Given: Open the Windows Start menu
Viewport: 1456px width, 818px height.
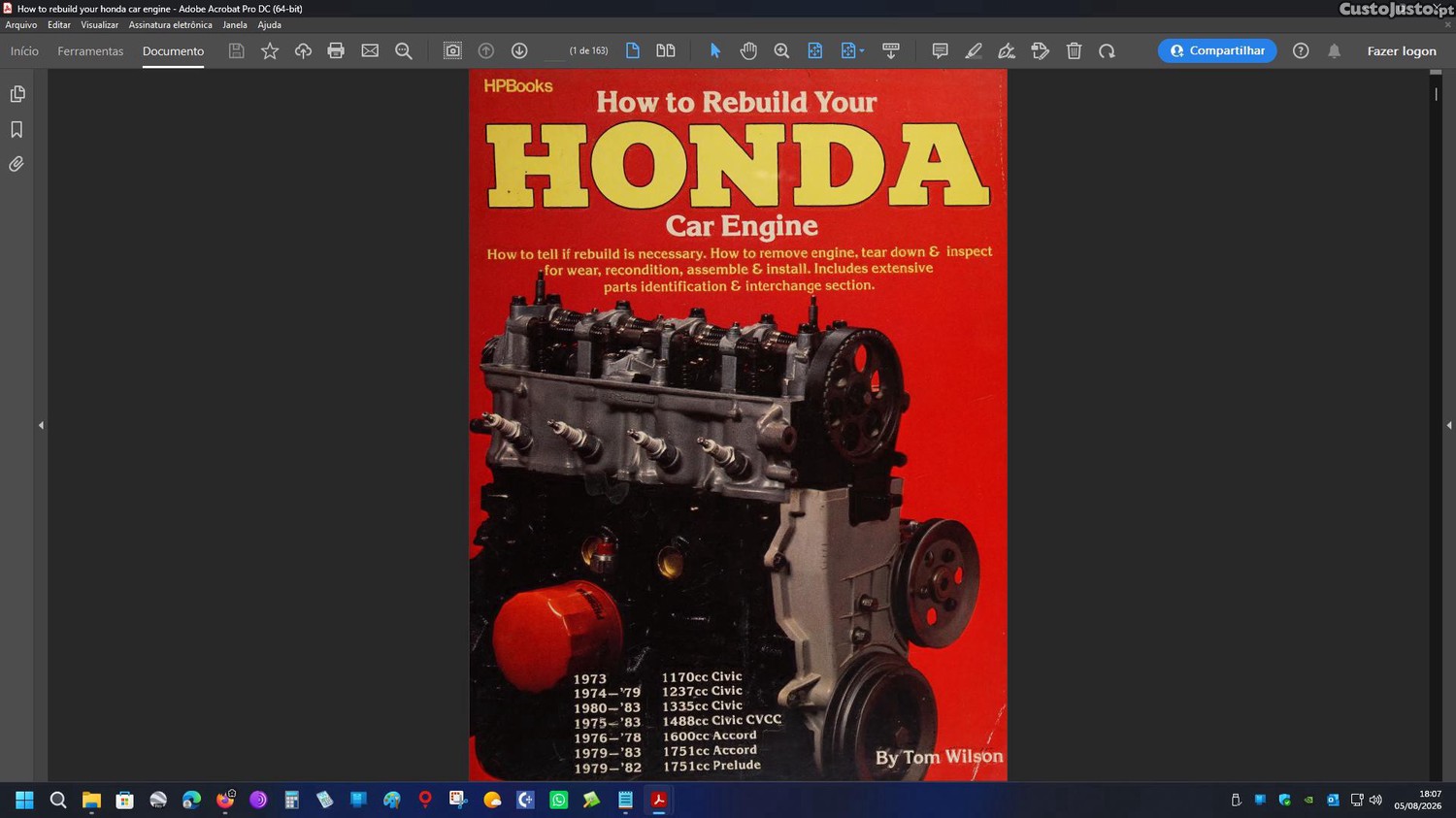Looking at the screenshot, I should [24, 801].
